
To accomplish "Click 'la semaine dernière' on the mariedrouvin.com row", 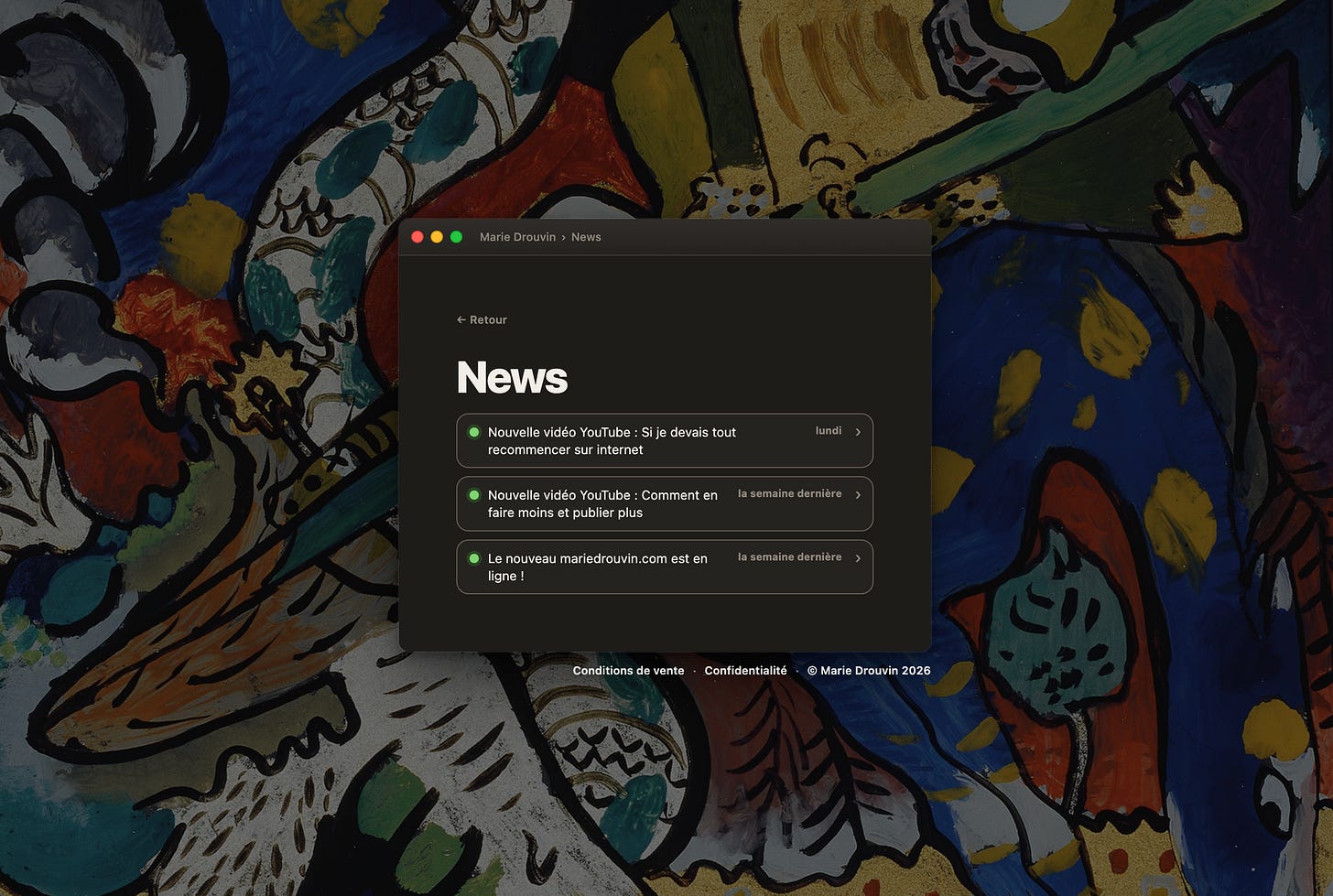I will [789, 557].
